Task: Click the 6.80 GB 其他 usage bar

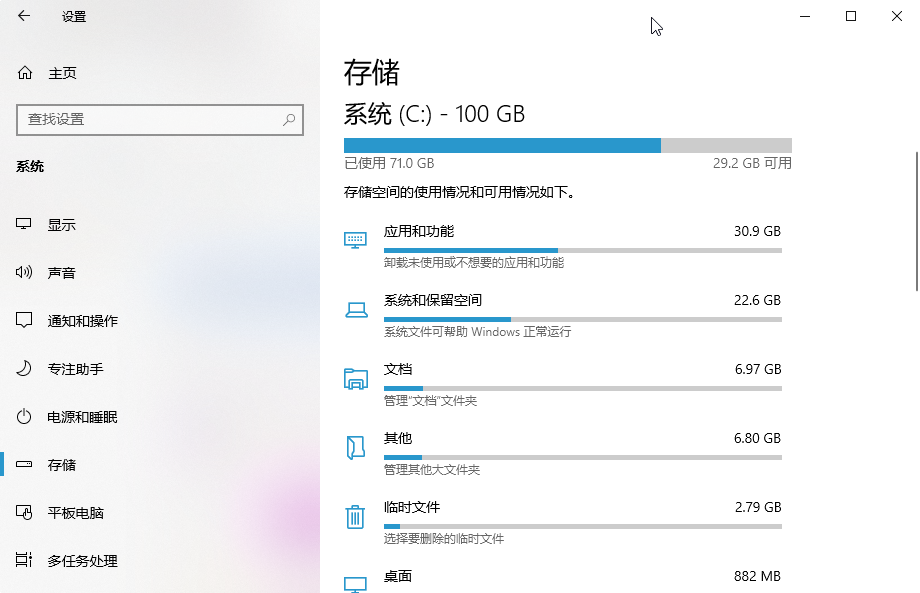Action: pos(583,458)
